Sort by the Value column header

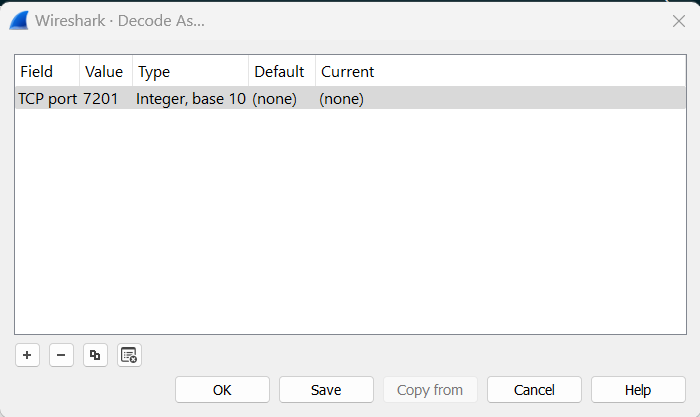pyautogui.click(x=104, y=72)
